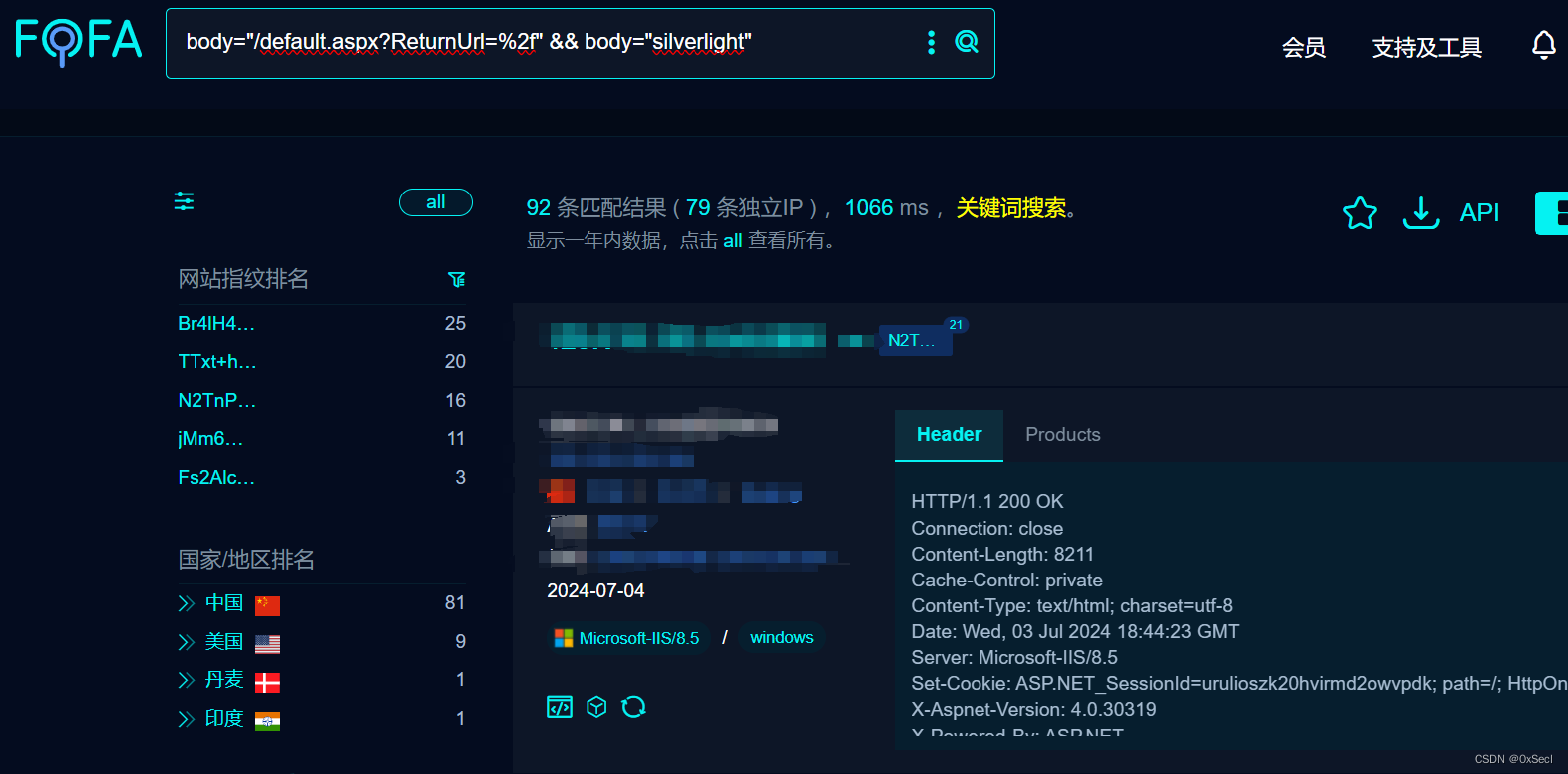Click the 'Cache-Control: private' header line
The image size is (1568, 774).
coord(1006,580)
